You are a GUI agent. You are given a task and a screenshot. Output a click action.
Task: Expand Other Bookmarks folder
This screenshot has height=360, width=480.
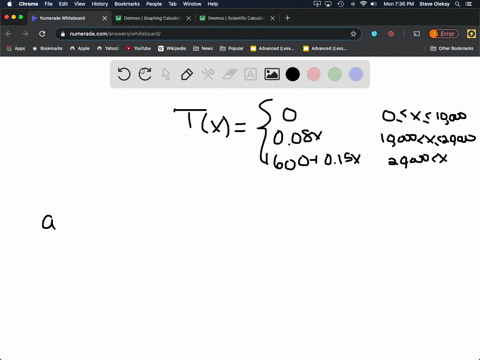coord(452,48)
